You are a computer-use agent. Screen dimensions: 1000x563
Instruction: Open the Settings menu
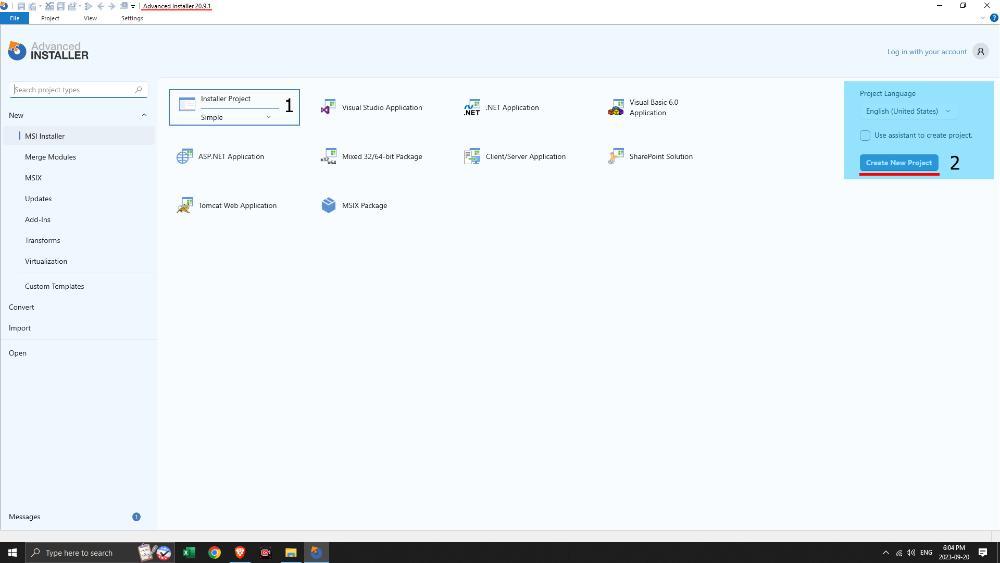pyautogui.click(x=132, y=18)
